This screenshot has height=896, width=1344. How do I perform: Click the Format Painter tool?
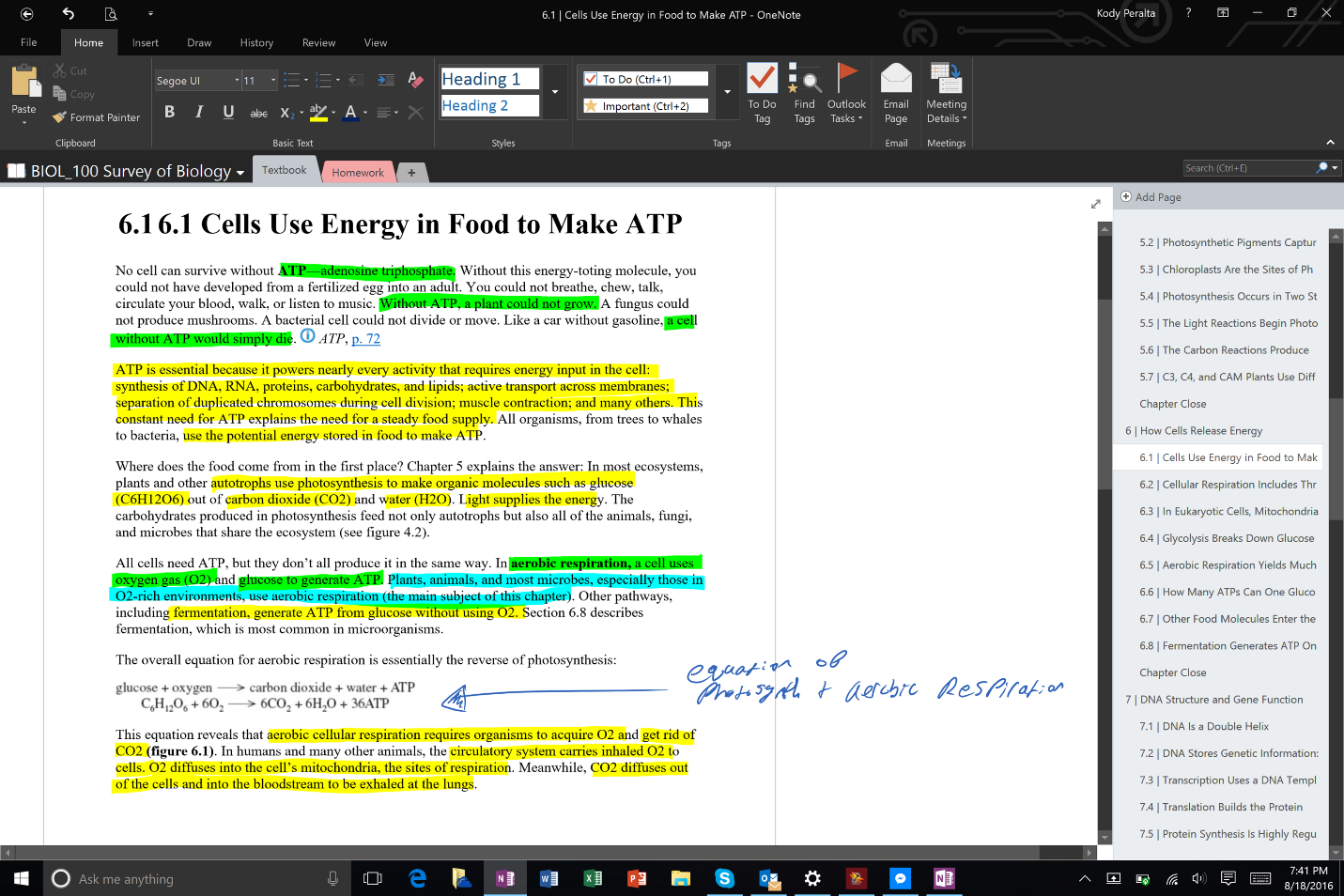tap(97, 117)
